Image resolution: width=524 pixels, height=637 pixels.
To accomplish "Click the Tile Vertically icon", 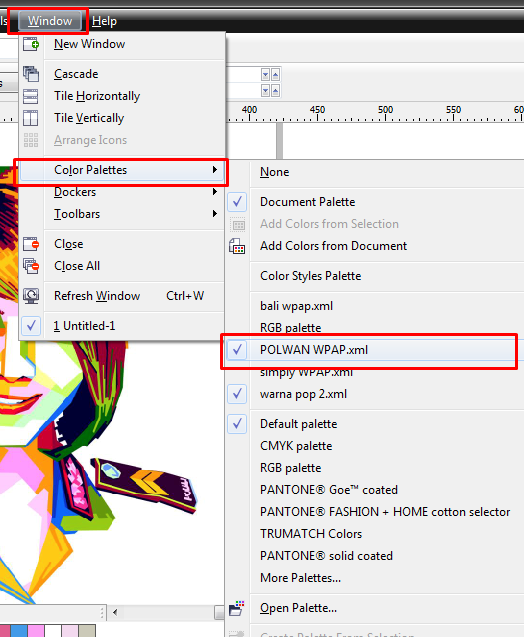I will [x=31, y=118].
